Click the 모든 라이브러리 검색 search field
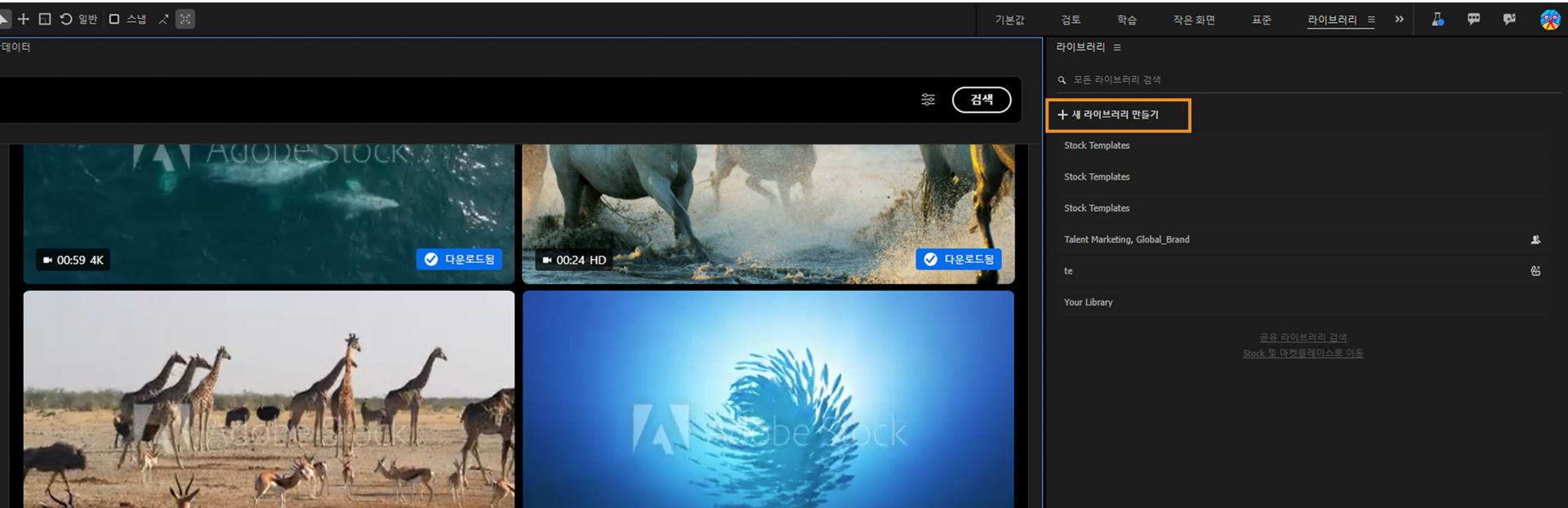The height and width of the screenshot is (508, 1568). point(1307,80)
